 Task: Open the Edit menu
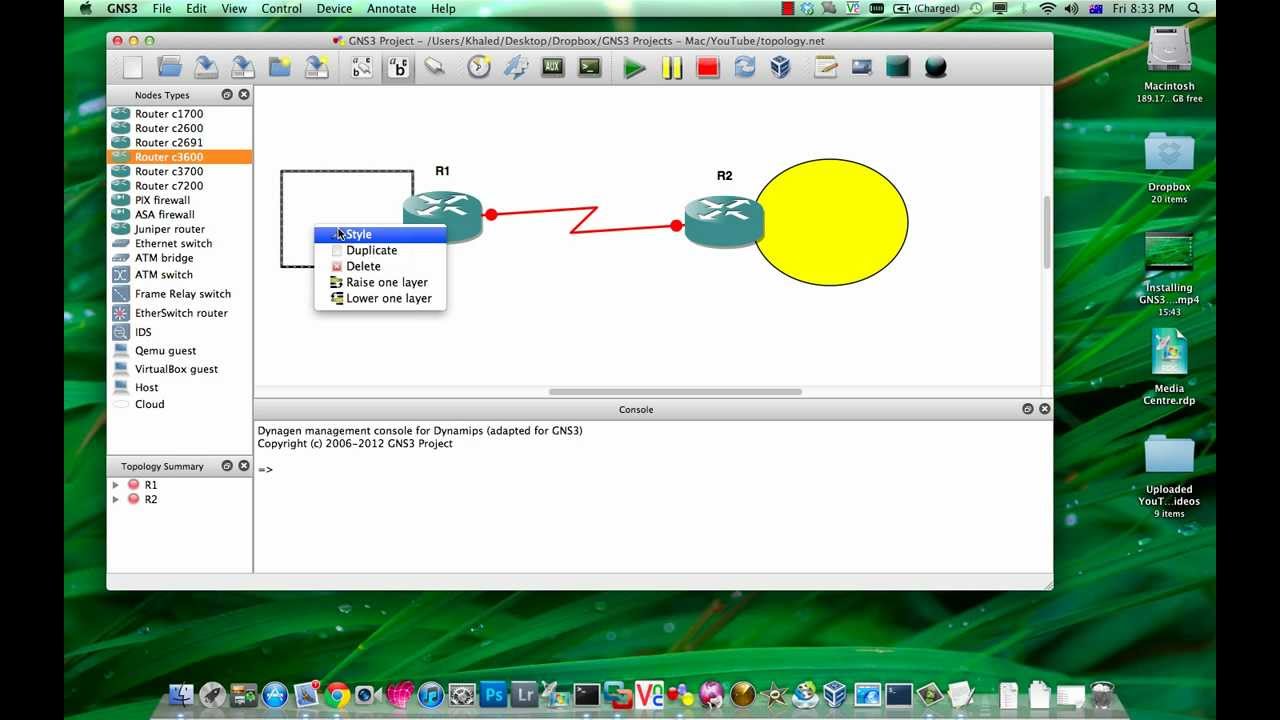196,8
